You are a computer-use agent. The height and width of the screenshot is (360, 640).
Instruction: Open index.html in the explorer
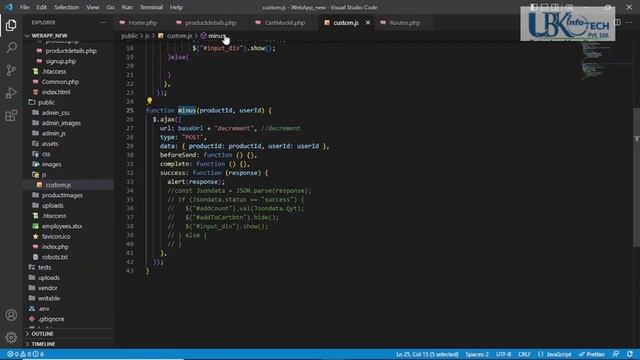56,92
